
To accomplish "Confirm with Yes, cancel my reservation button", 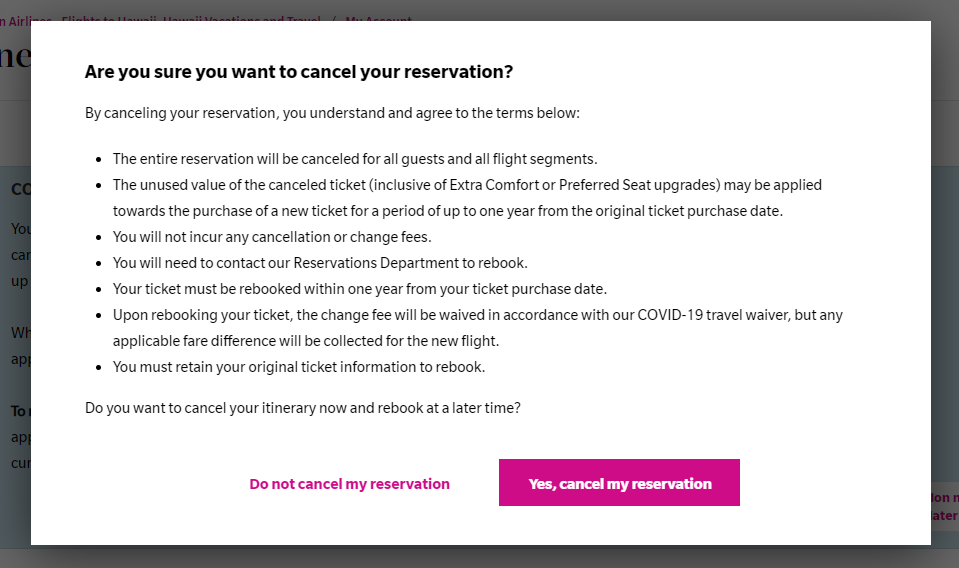I will 619,482.
